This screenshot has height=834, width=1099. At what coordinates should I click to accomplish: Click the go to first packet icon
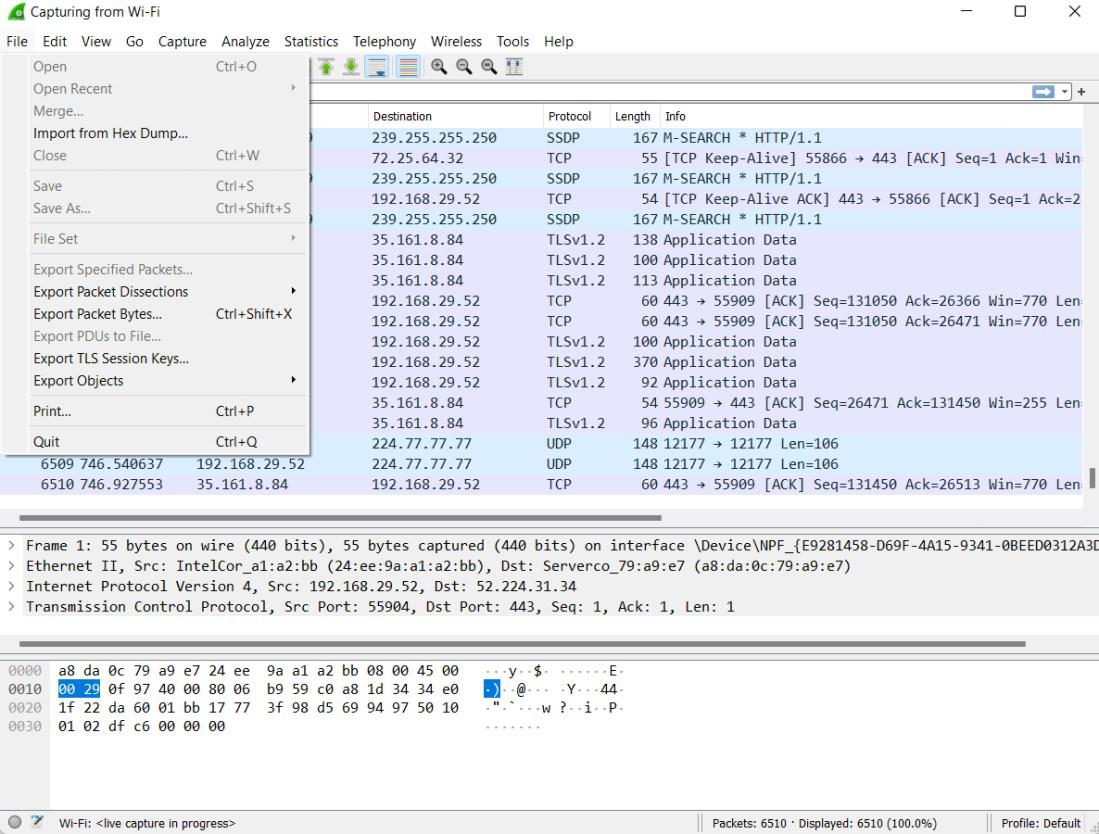point(326,67)
